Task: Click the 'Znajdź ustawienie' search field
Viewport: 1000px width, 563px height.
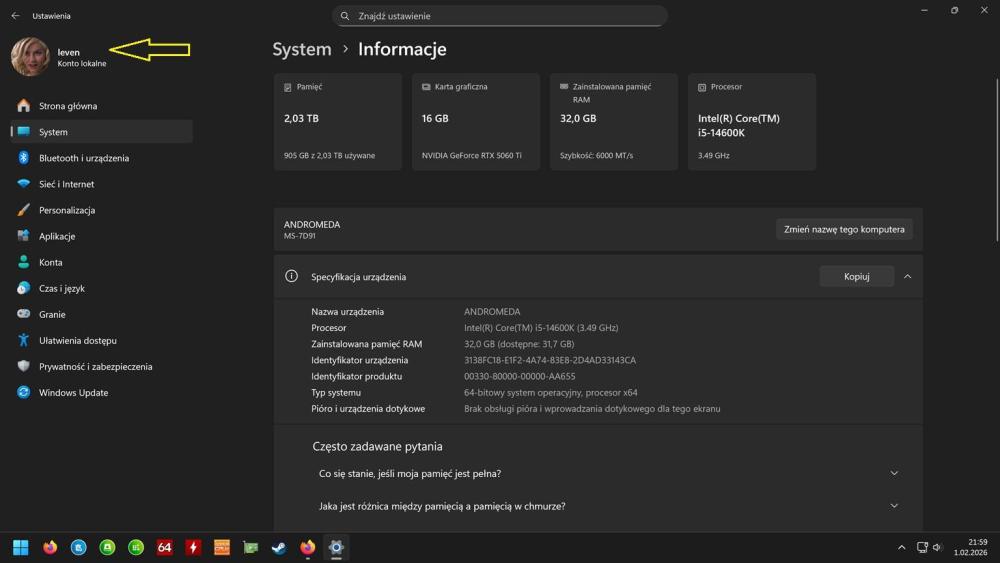Action: (500, 16)
